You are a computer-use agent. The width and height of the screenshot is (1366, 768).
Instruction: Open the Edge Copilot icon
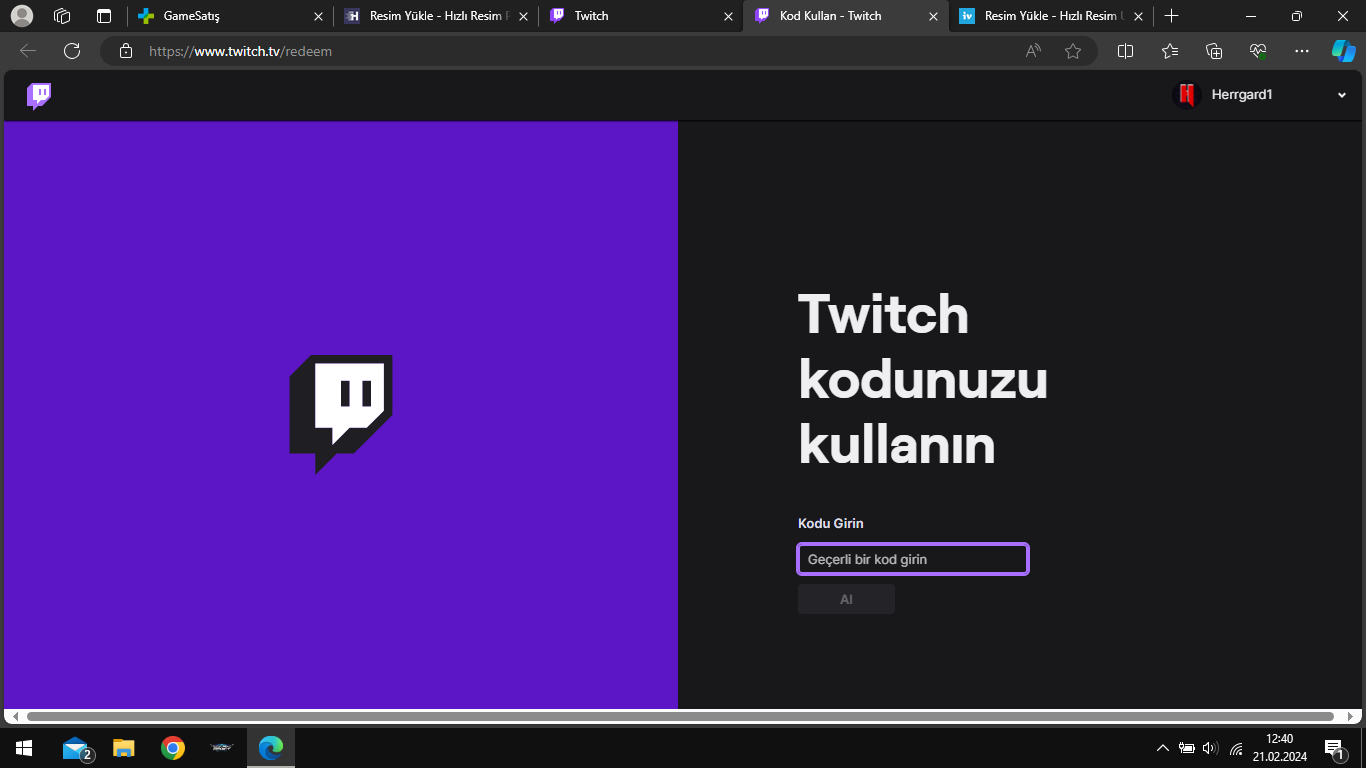1343,51
